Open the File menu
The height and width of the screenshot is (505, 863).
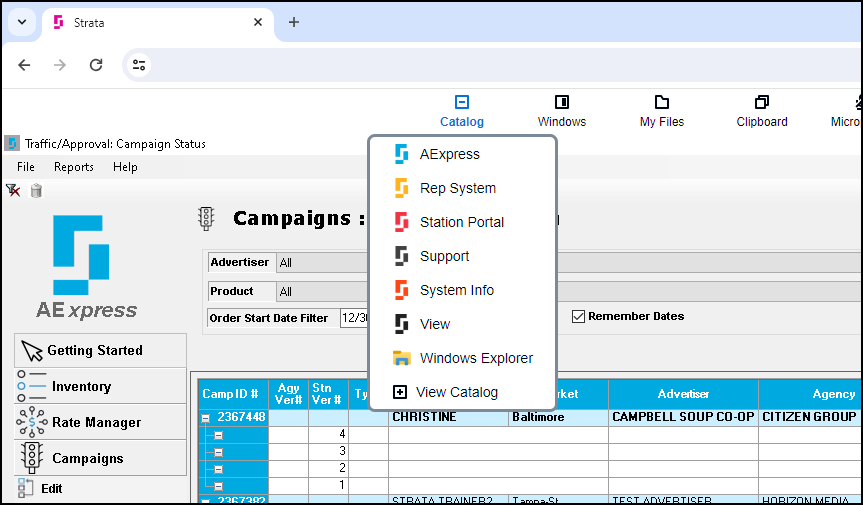pos(26,167)
